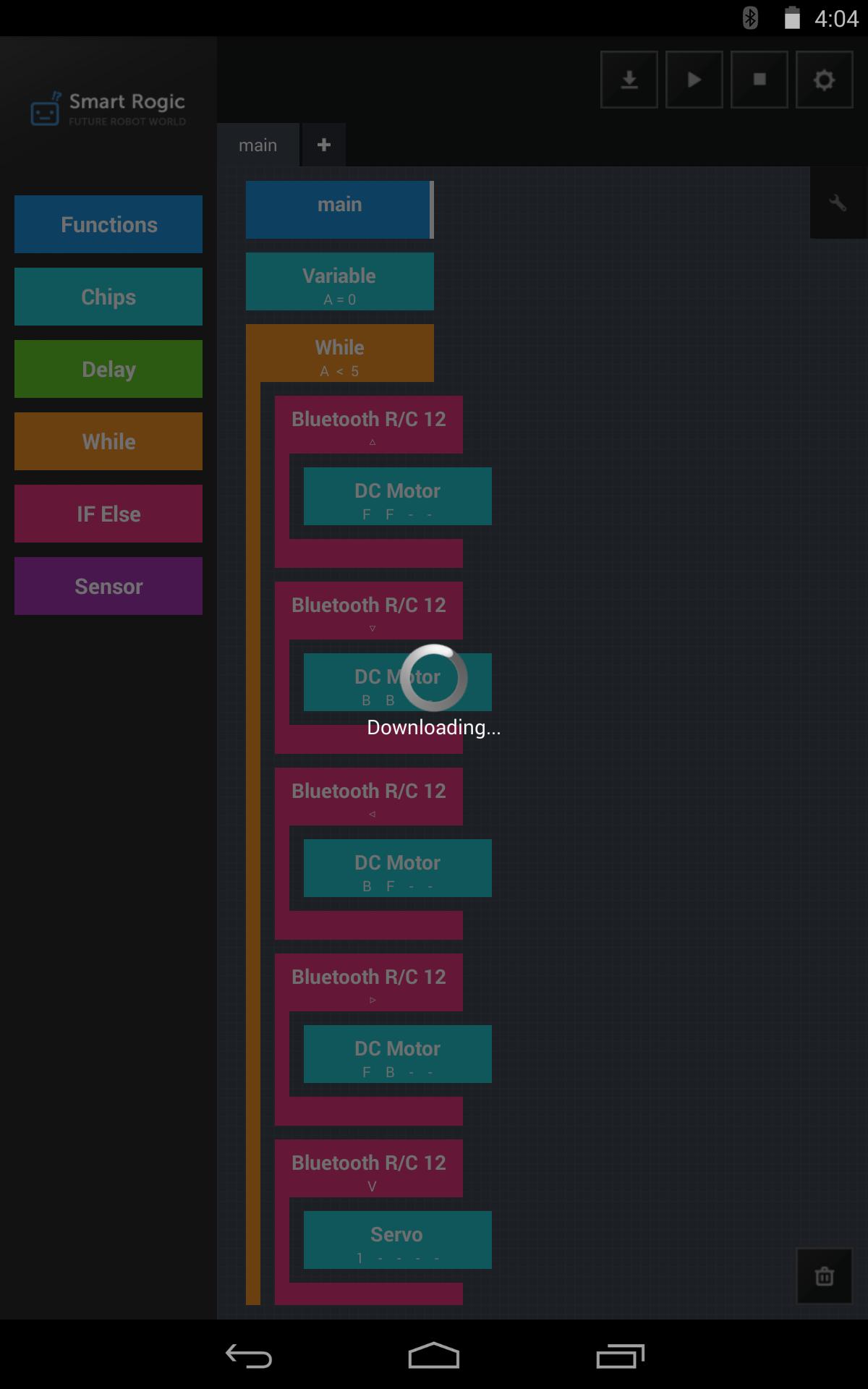
Task: Open the Chips block category
Action: [x=109, y=297]
